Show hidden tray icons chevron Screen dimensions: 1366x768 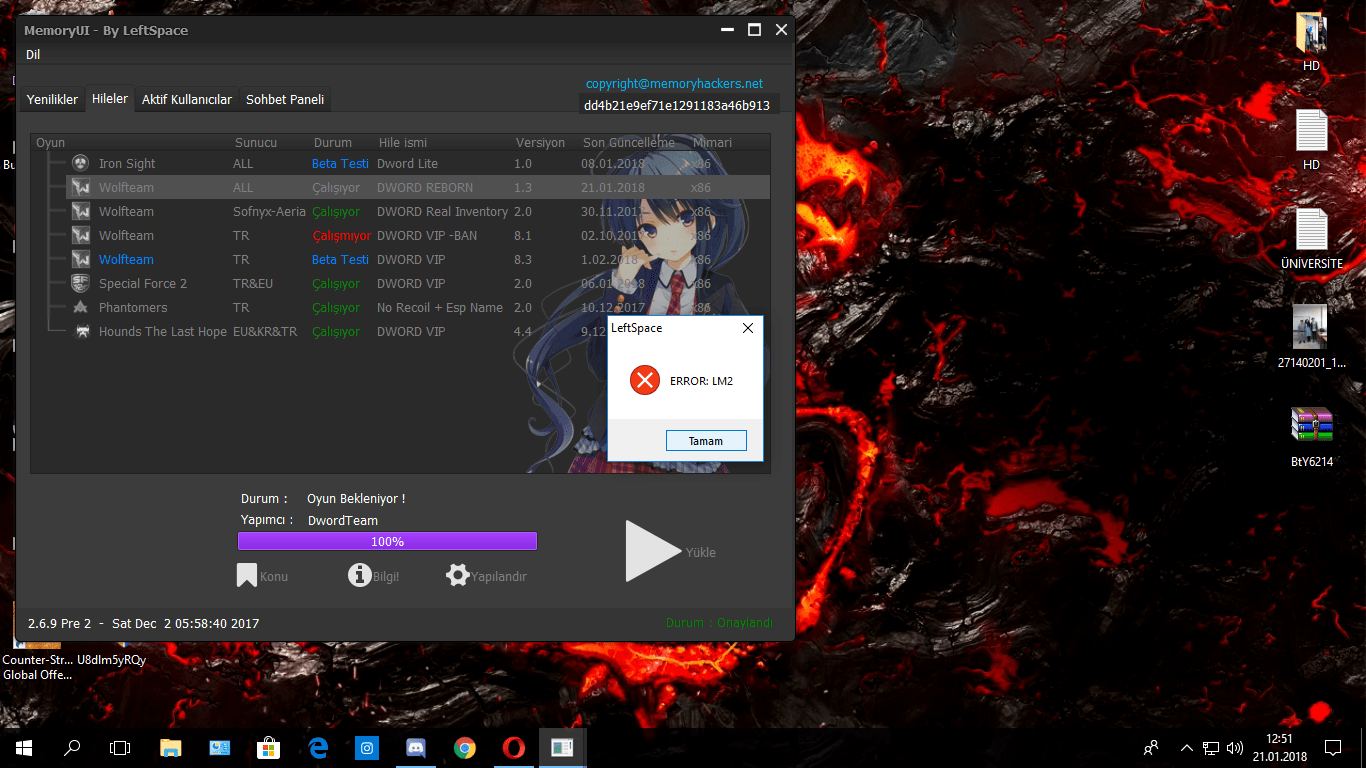[1186, 747]
